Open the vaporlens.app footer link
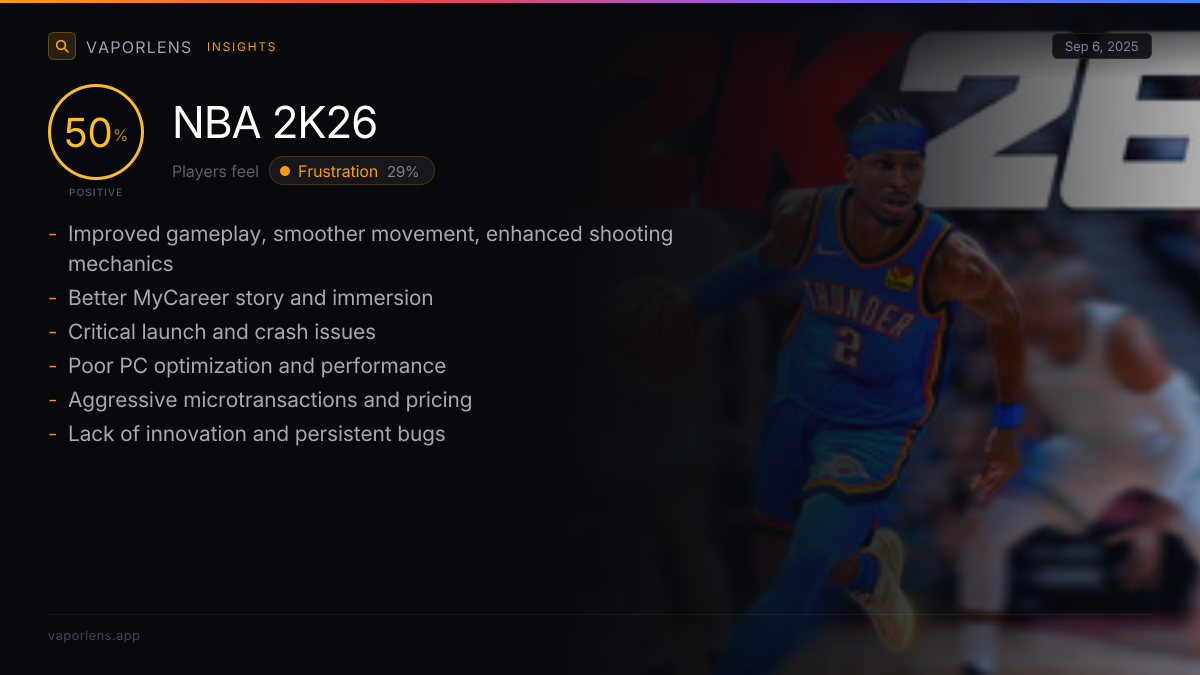The image size is (1200, 675). tap(94, 635)
